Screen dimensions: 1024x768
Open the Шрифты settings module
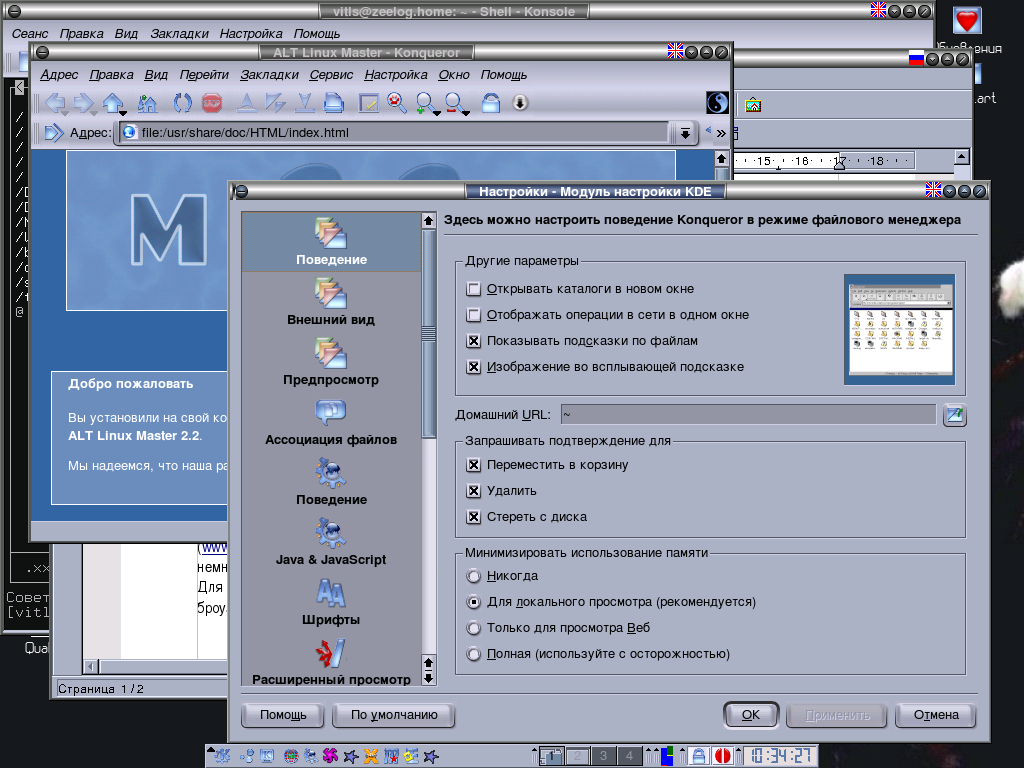331,602
